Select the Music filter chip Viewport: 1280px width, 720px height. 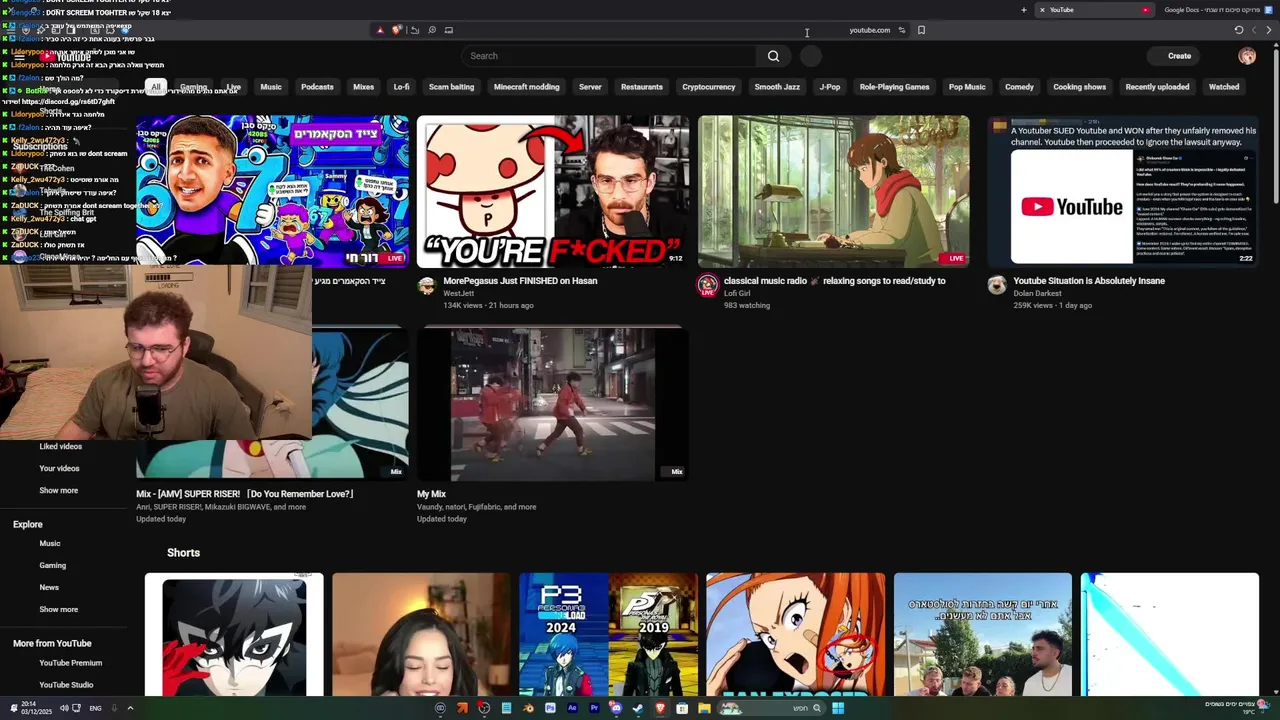click(271, 87)
